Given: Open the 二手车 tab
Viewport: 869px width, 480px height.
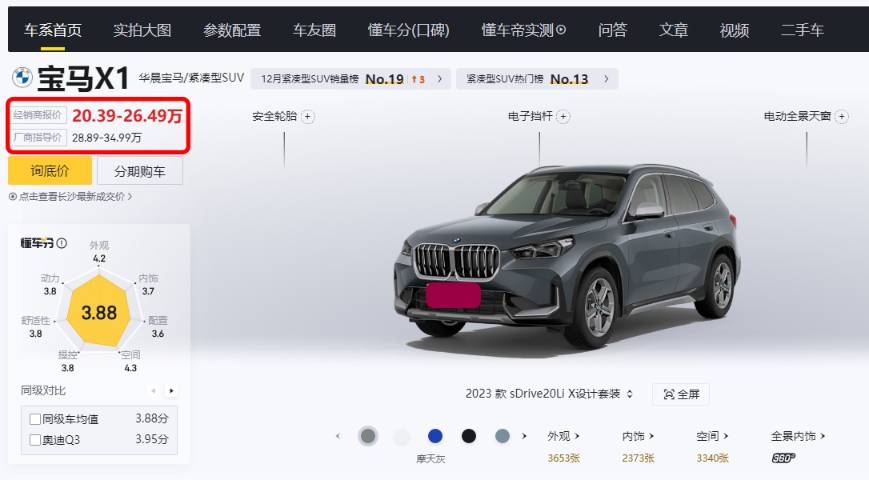Looking at the screenshot, I should point(802,30).
